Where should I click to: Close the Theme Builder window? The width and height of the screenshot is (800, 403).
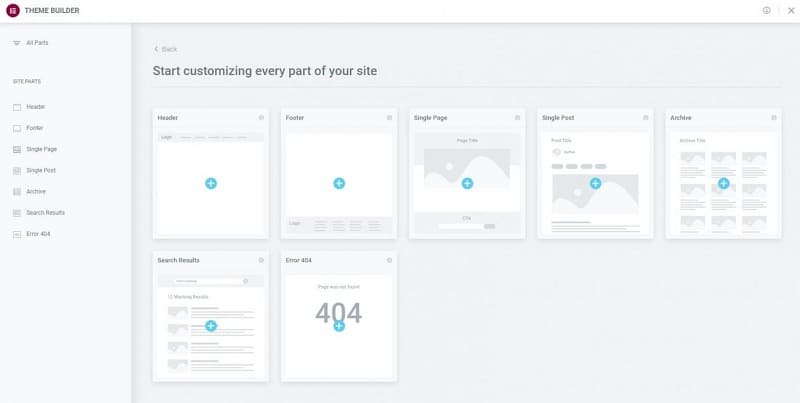(790, 10)
